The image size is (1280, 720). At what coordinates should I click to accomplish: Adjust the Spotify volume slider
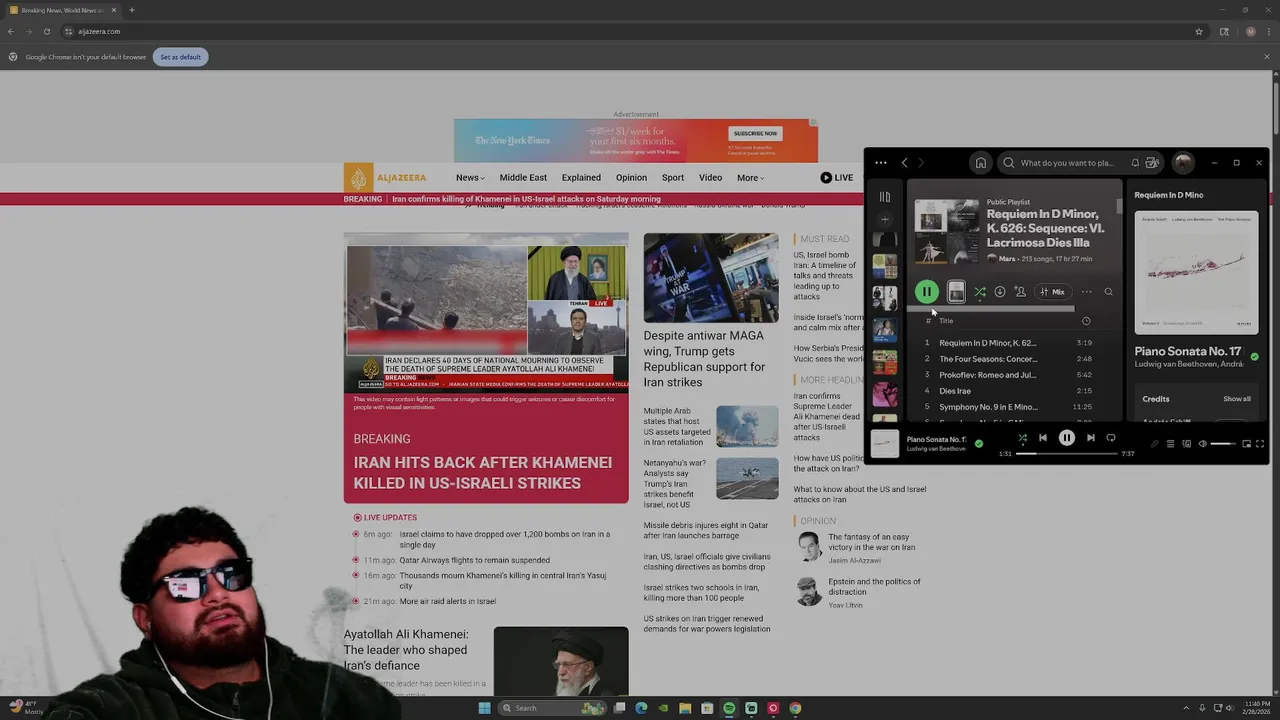click(1224, 444)
